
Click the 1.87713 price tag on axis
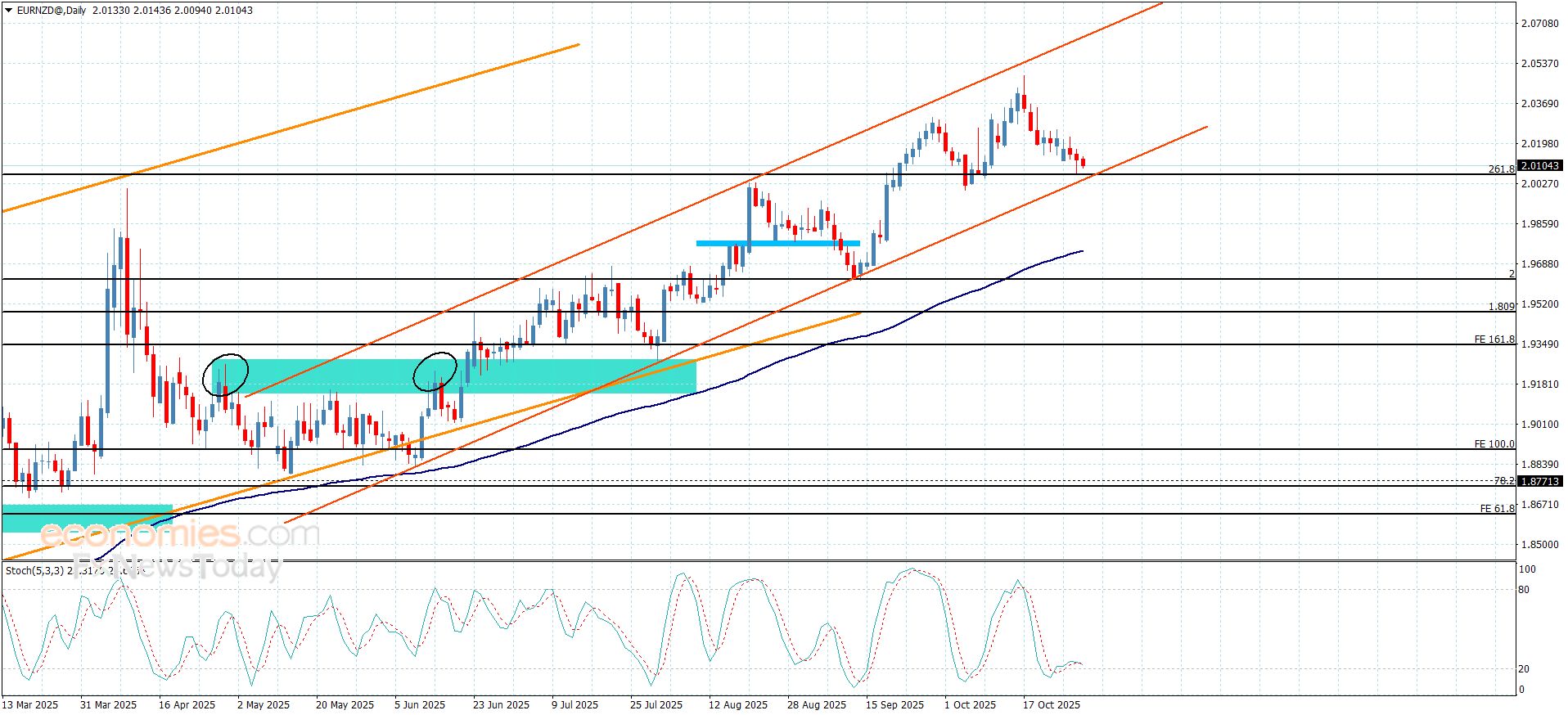(x=1539, y=482)
